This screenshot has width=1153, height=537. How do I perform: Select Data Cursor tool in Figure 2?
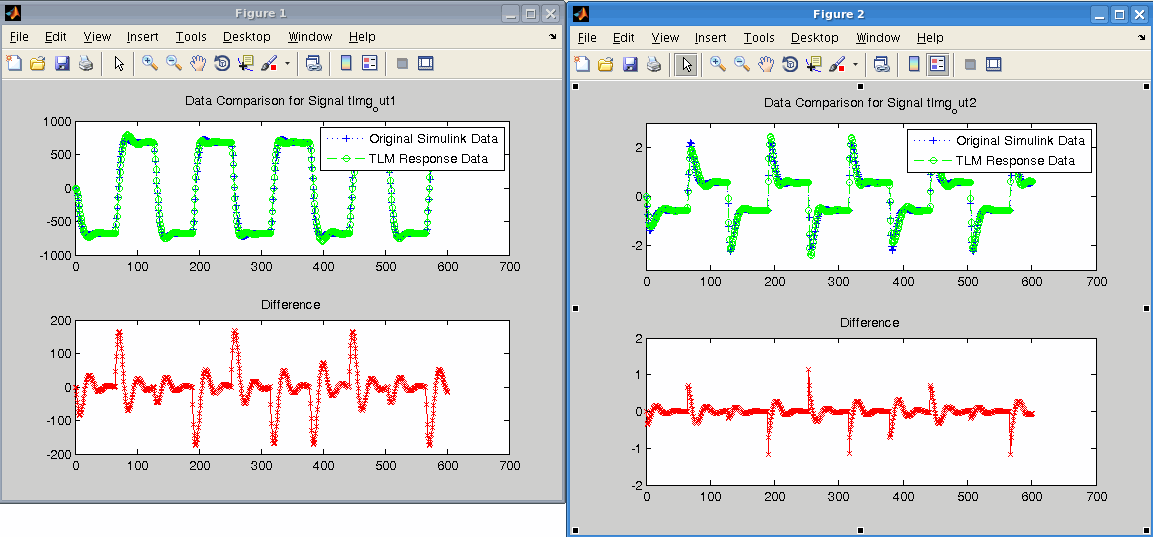point(813,65)
